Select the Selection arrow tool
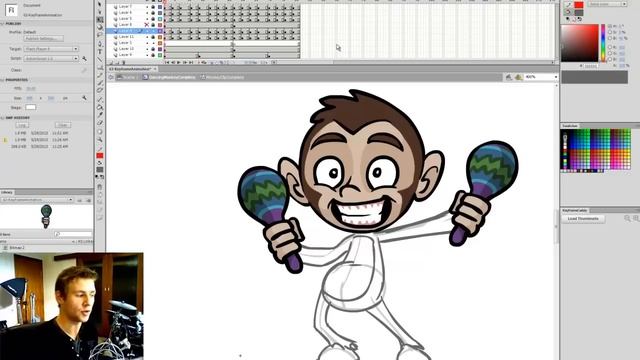The height and width of the screenshot is (360, 640). [100, 4]
